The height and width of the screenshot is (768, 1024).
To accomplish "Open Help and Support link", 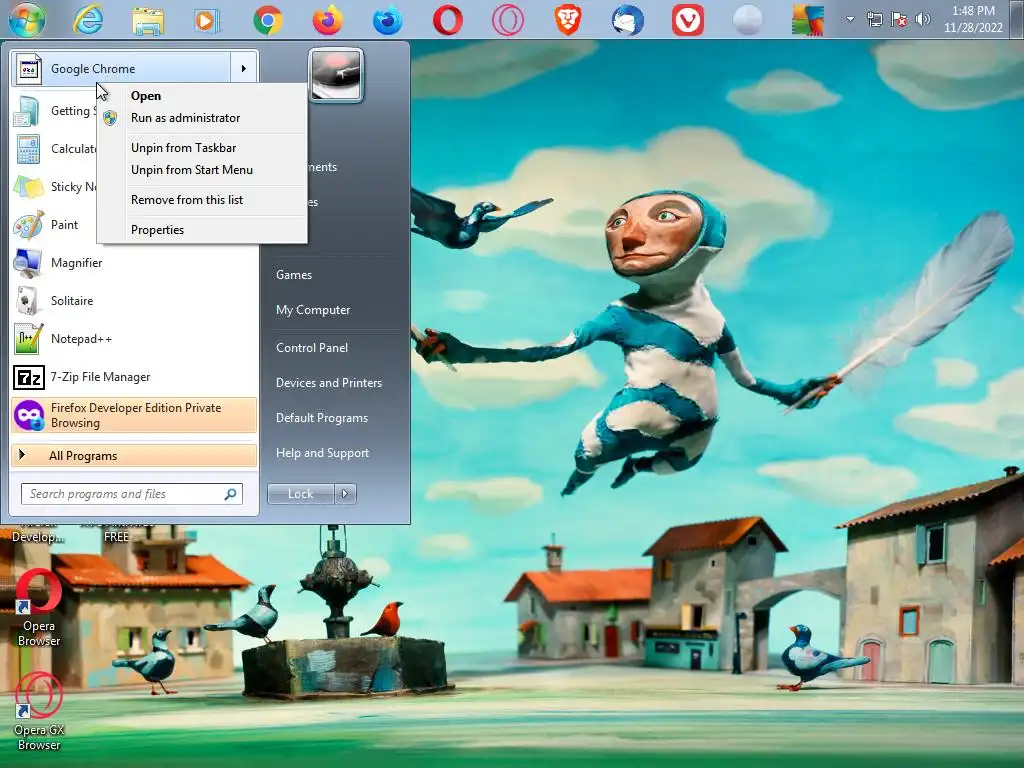I will (x=323, y=453).
